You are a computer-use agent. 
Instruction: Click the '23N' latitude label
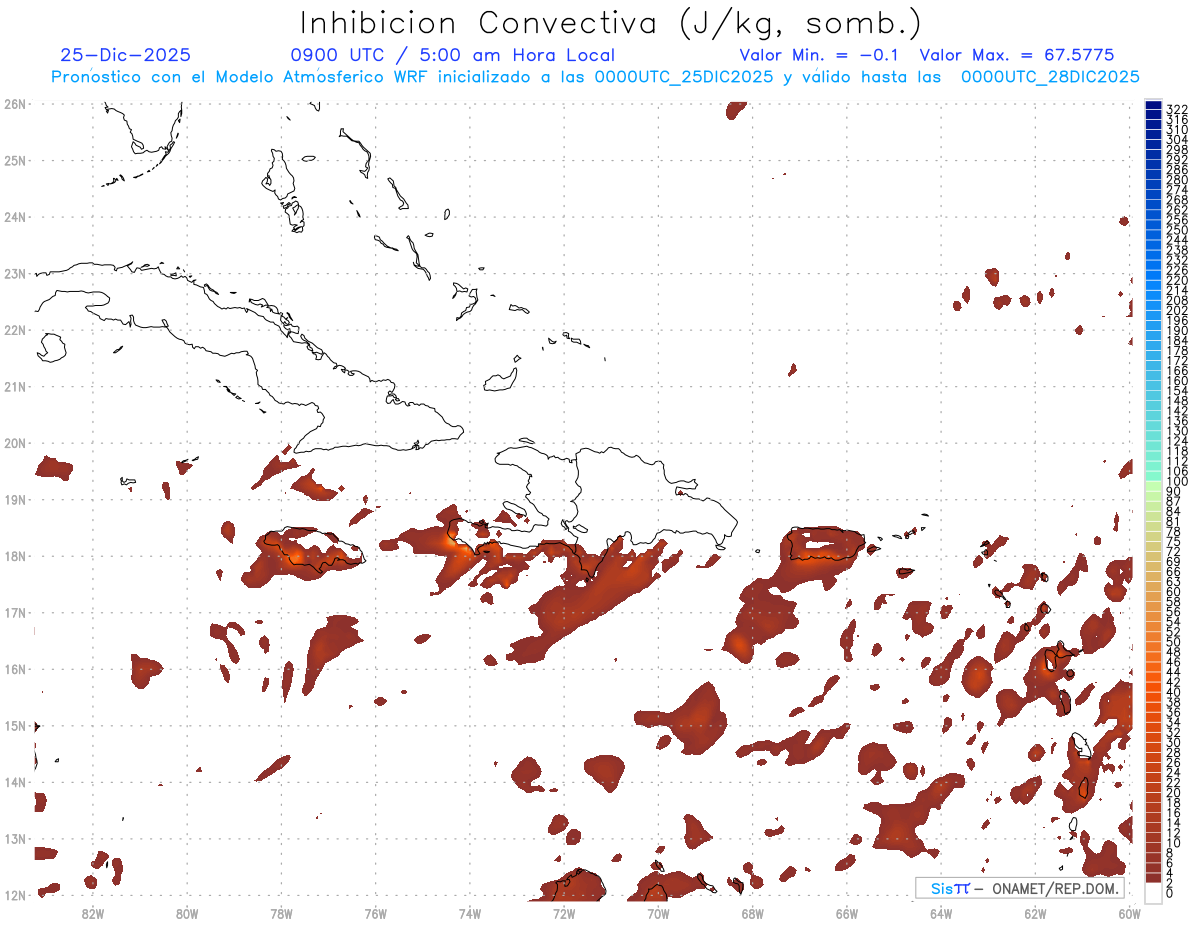[x=15, y=273]
